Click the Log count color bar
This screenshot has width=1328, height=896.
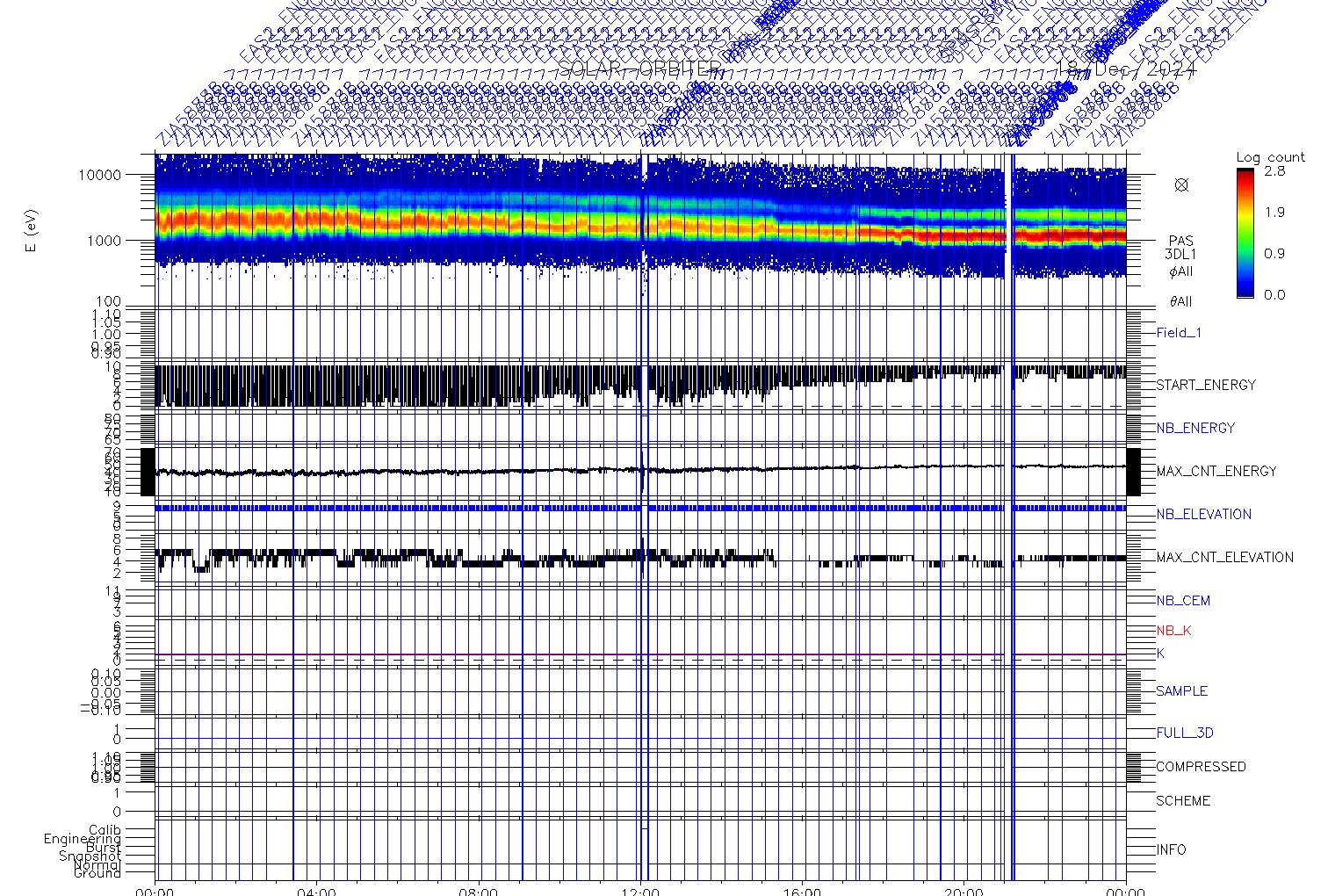tap(1245, 233)
